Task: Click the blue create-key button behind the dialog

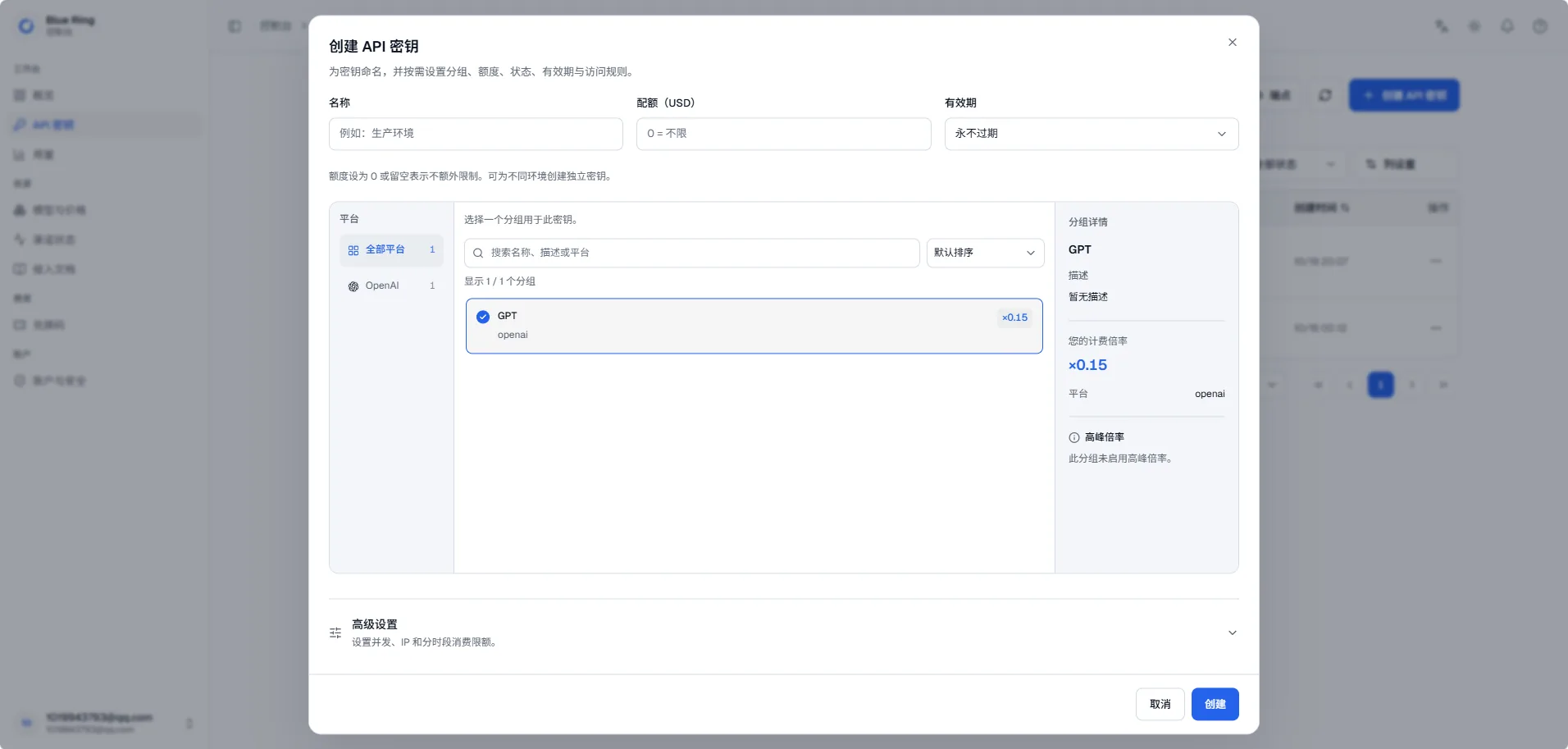Action: (1404, 95)
